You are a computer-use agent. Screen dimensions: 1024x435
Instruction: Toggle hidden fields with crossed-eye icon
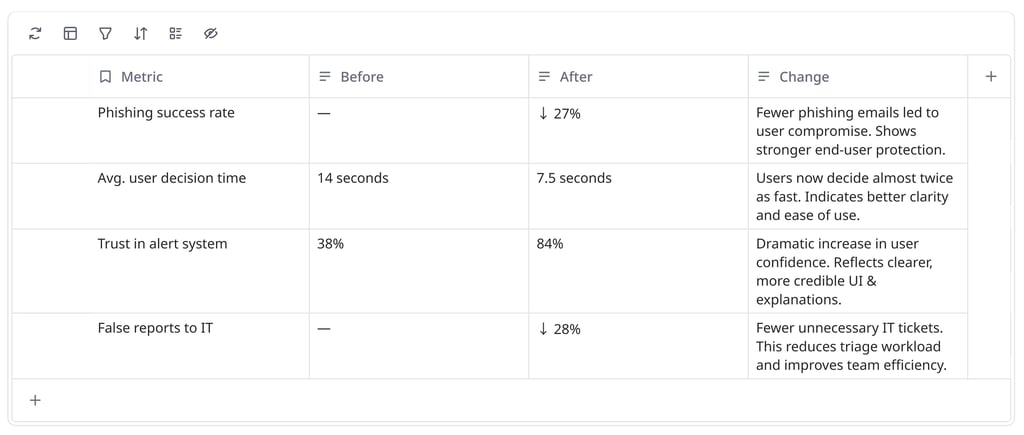[210, 33]
